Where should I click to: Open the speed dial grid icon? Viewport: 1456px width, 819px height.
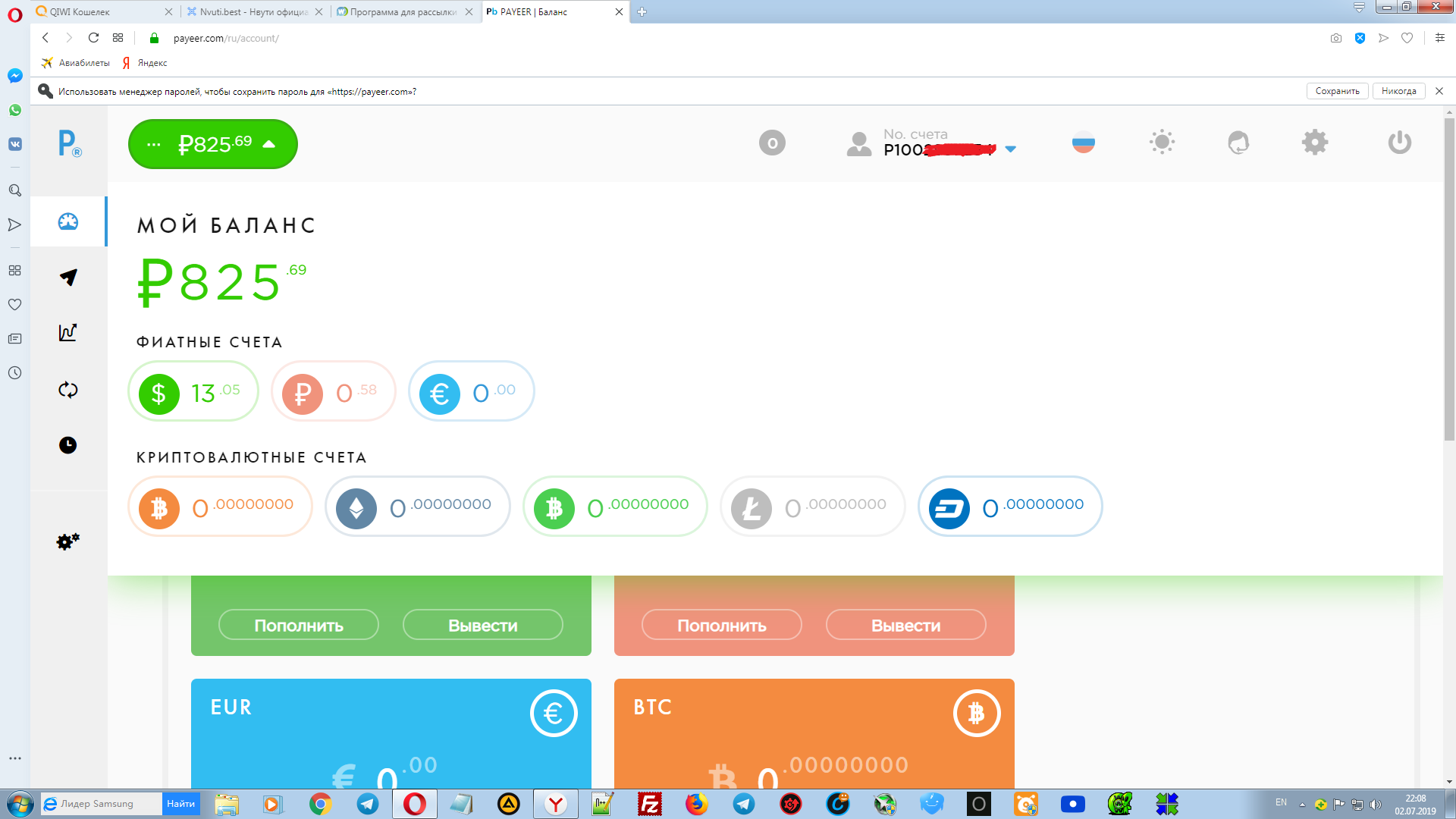[118, 38]
